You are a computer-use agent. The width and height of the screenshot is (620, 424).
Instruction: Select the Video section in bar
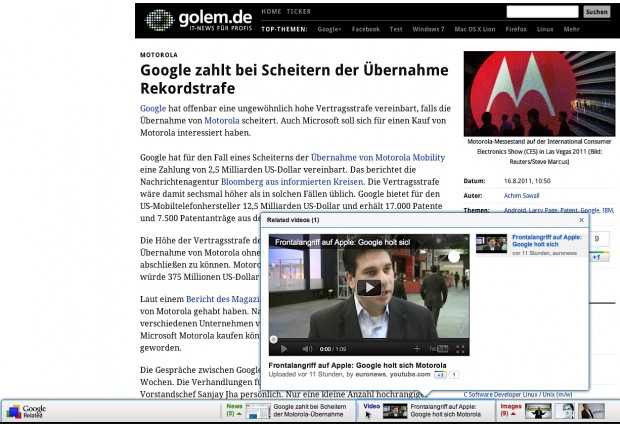click(x=371, y=407)
